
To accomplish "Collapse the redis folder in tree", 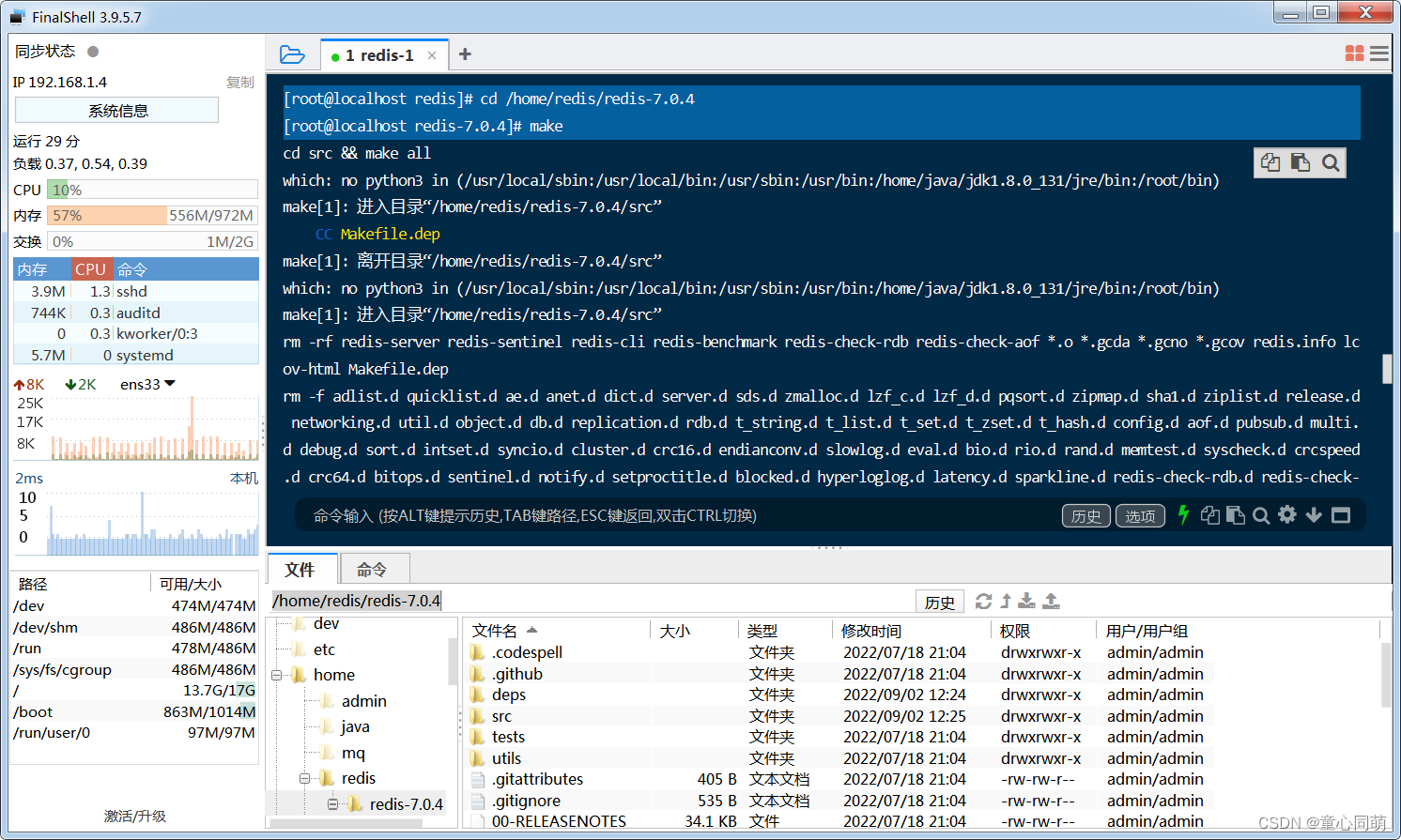I will (304, 778).
